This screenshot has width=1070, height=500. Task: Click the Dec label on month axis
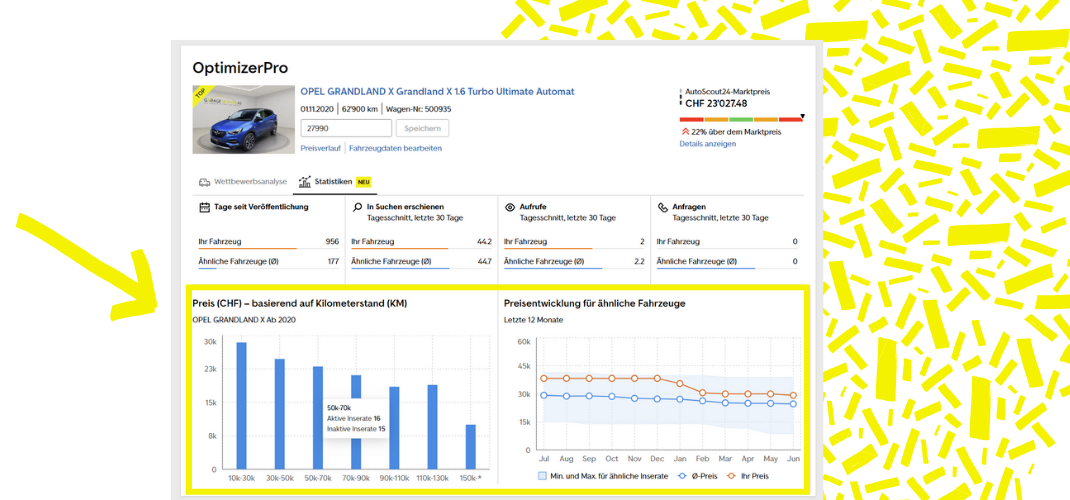(657, 459)
